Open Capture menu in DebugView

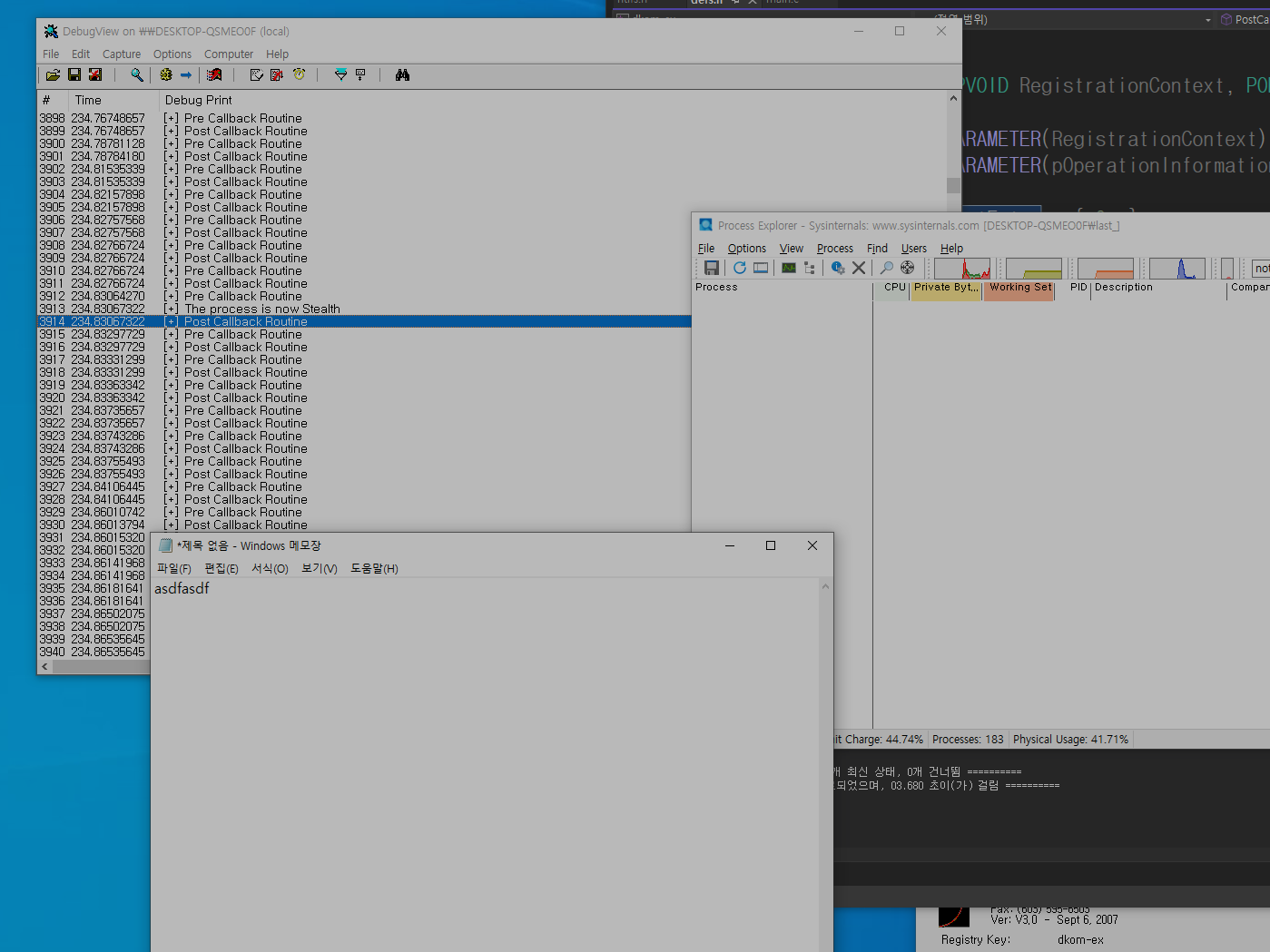pos(122,54)
